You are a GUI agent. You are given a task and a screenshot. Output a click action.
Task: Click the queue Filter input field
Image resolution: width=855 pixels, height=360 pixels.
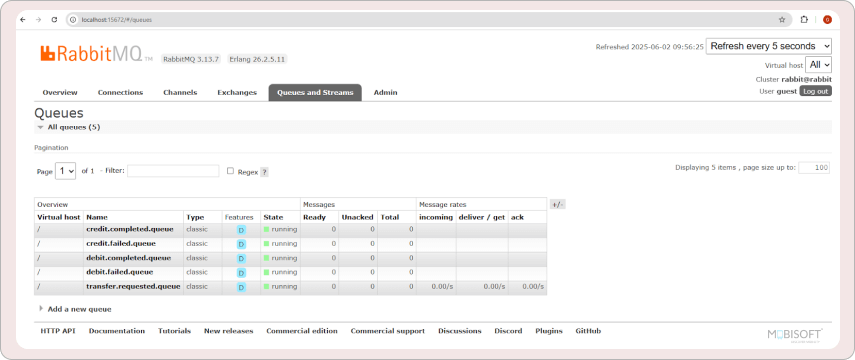click(x=173, y=171)
